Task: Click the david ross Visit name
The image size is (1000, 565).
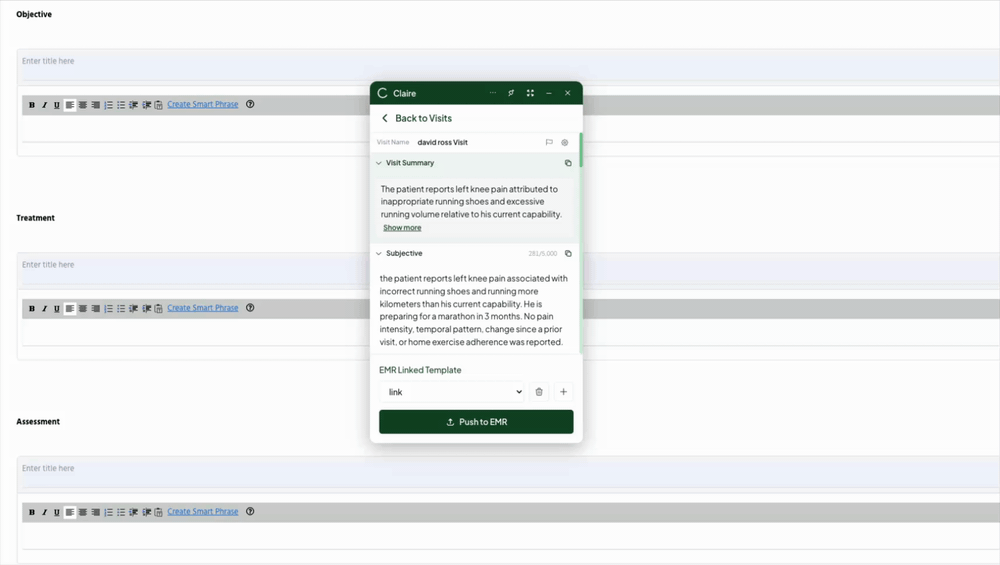Action: [x=443, y=142]
